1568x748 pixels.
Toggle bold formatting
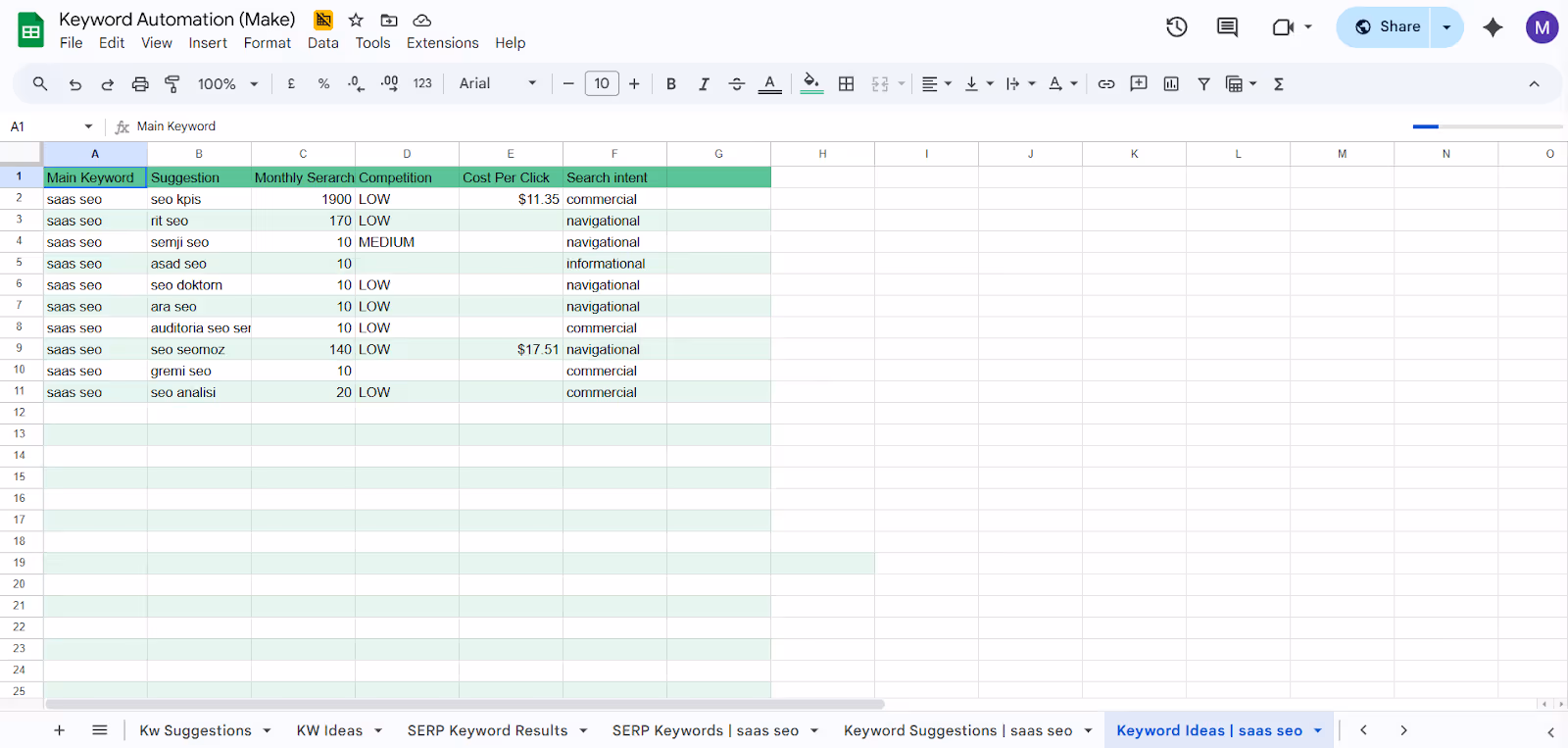(x=671, y=84)
